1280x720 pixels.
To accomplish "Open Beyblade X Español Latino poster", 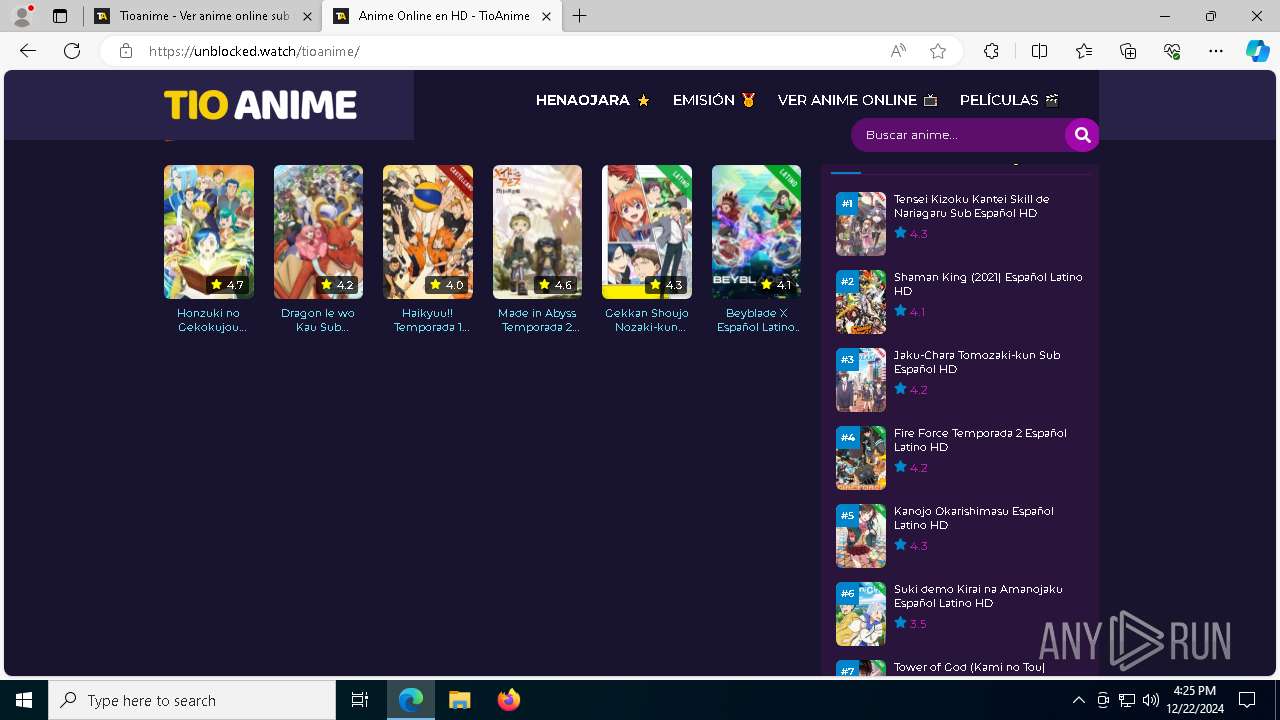I will 756,232.
